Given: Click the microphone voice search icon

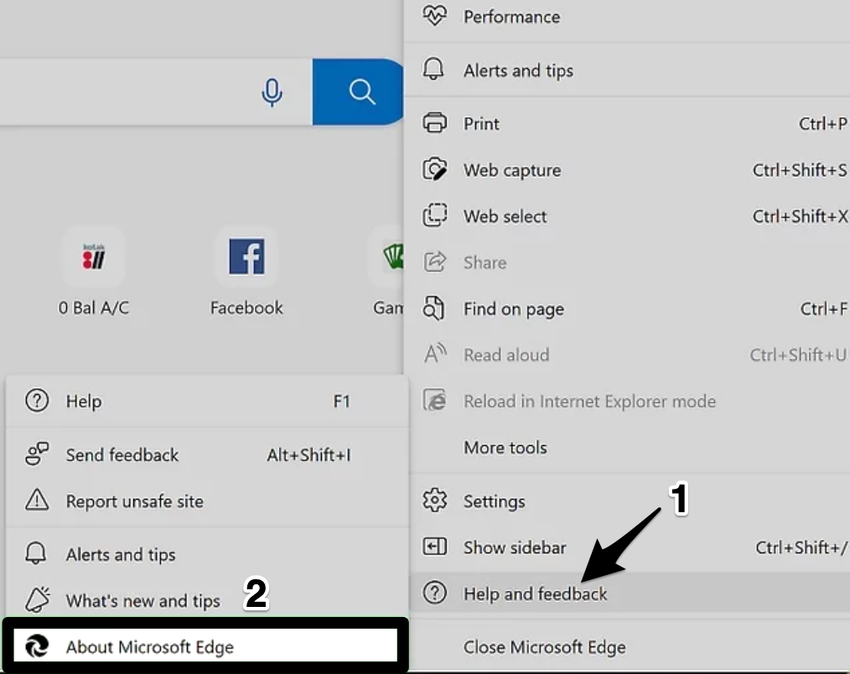Looking at the screenshot, I should click(272, 92).
